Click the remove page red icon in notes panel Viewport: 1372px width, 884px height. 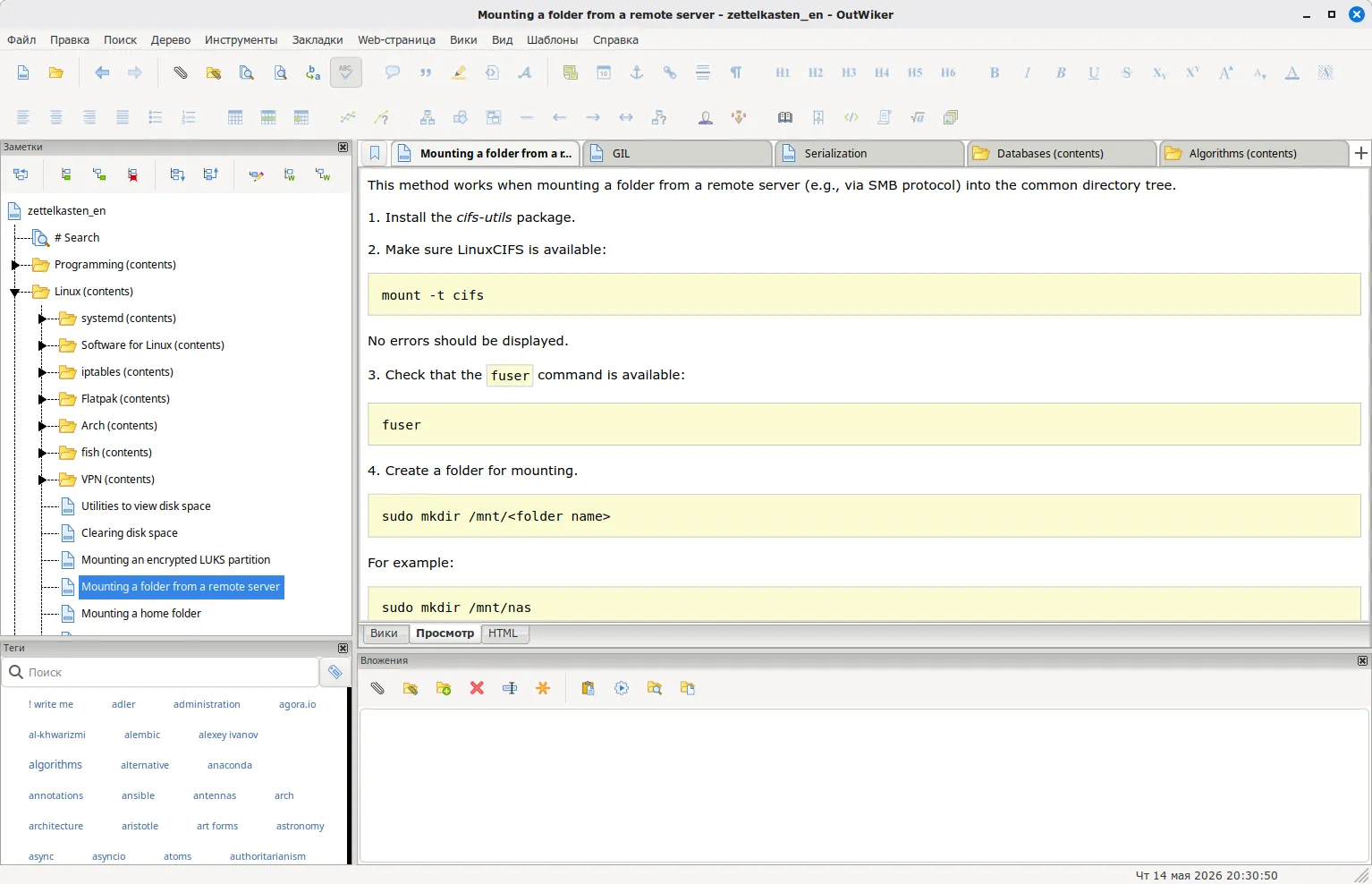click(132, 174)
